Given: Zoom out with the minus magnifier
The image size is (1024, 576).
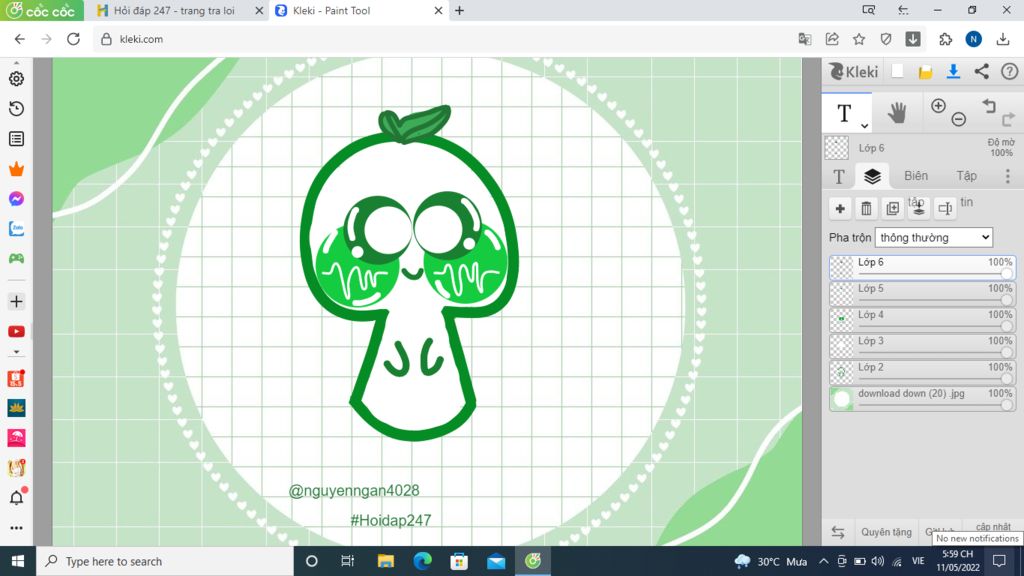Looking at the screenshot, I should coord(959,119).
